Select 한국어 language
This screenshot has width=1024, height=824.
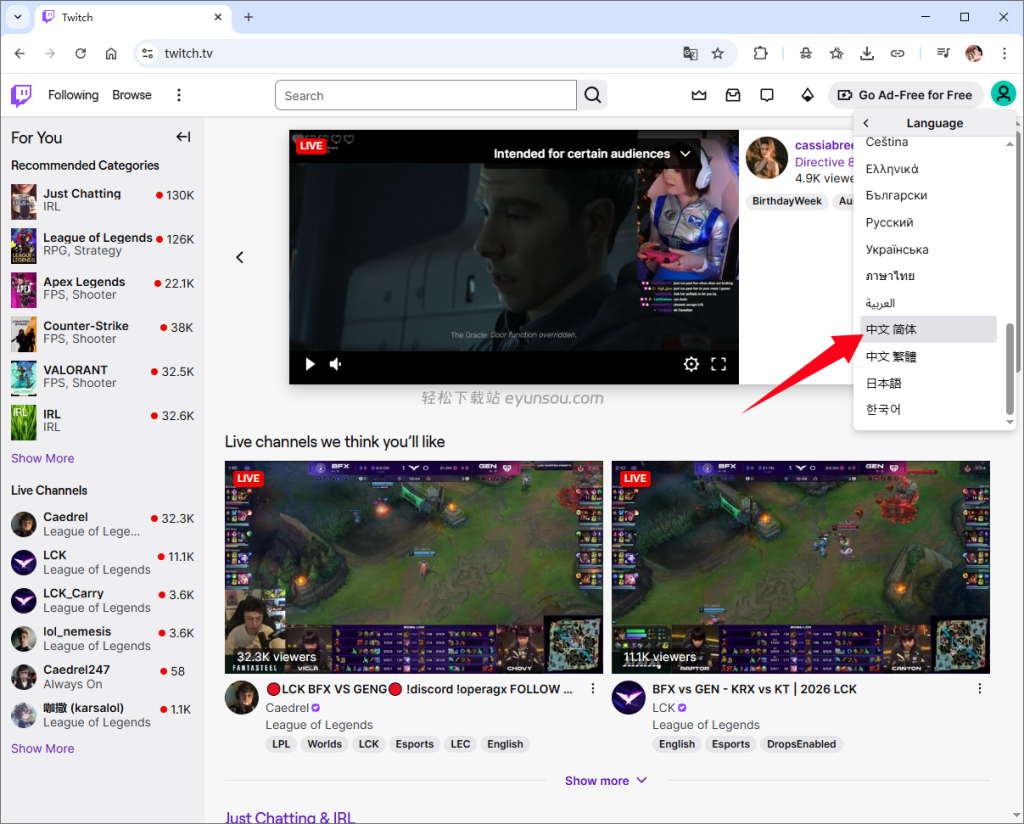tap(928, 409)
